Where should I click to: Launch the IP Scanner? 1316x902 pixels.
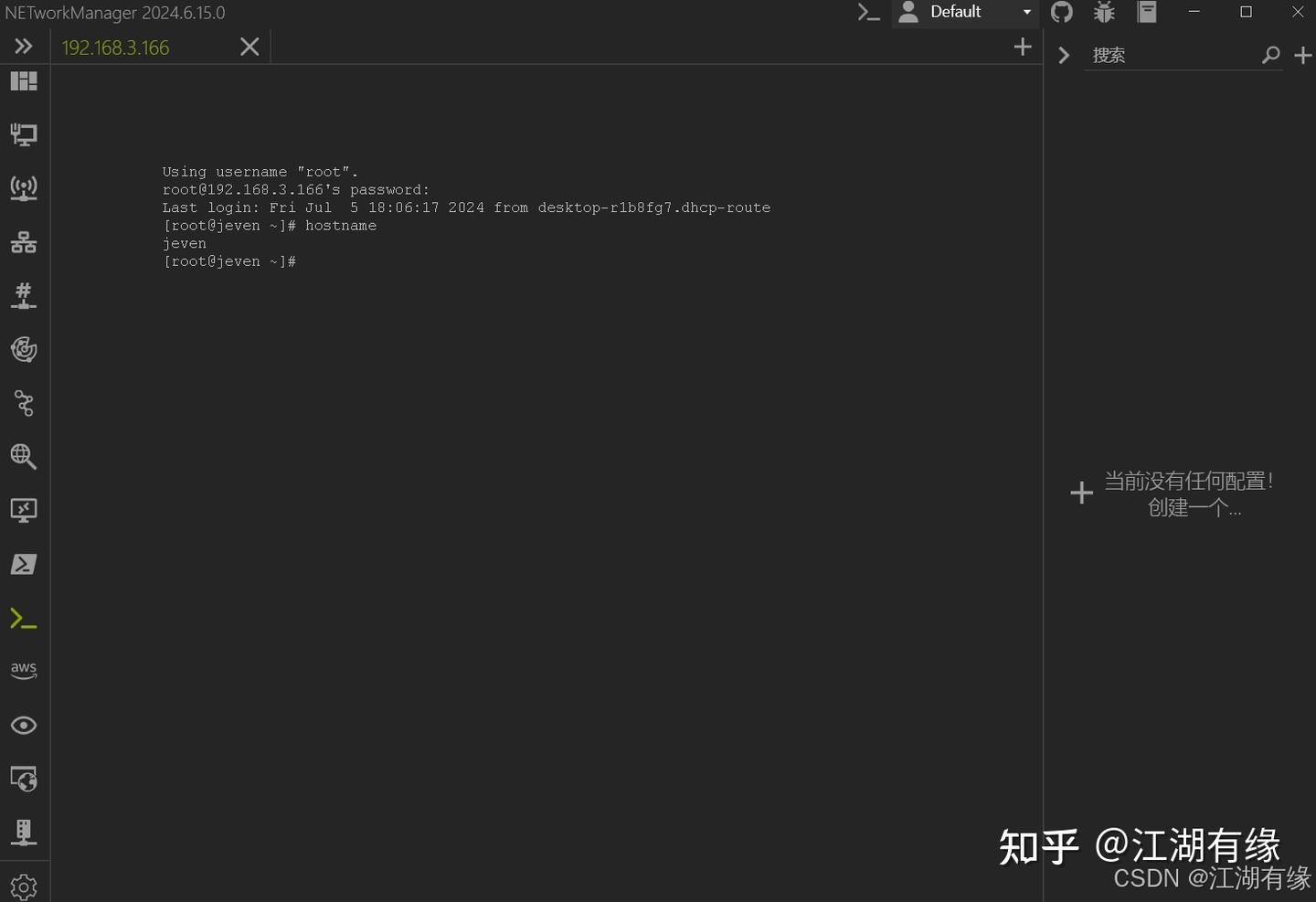(23, 241)
